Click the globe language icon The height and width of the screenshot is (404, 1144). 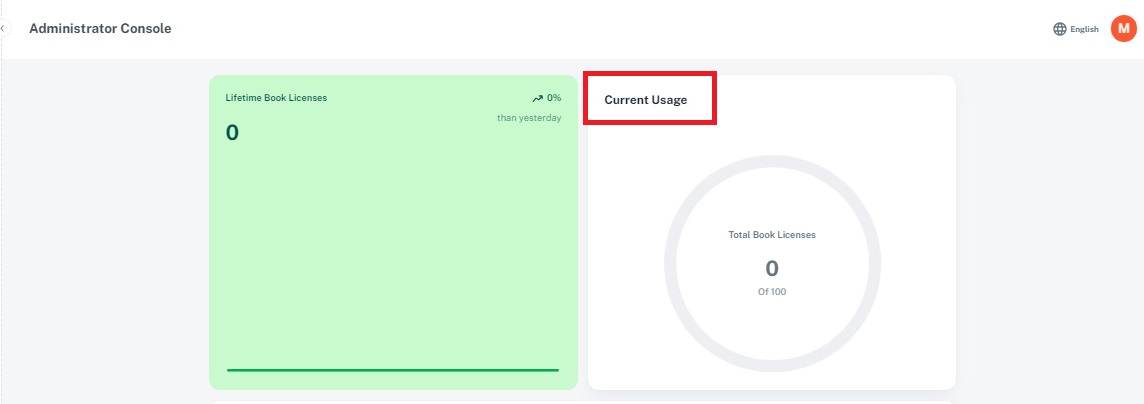coord(1060,29)
